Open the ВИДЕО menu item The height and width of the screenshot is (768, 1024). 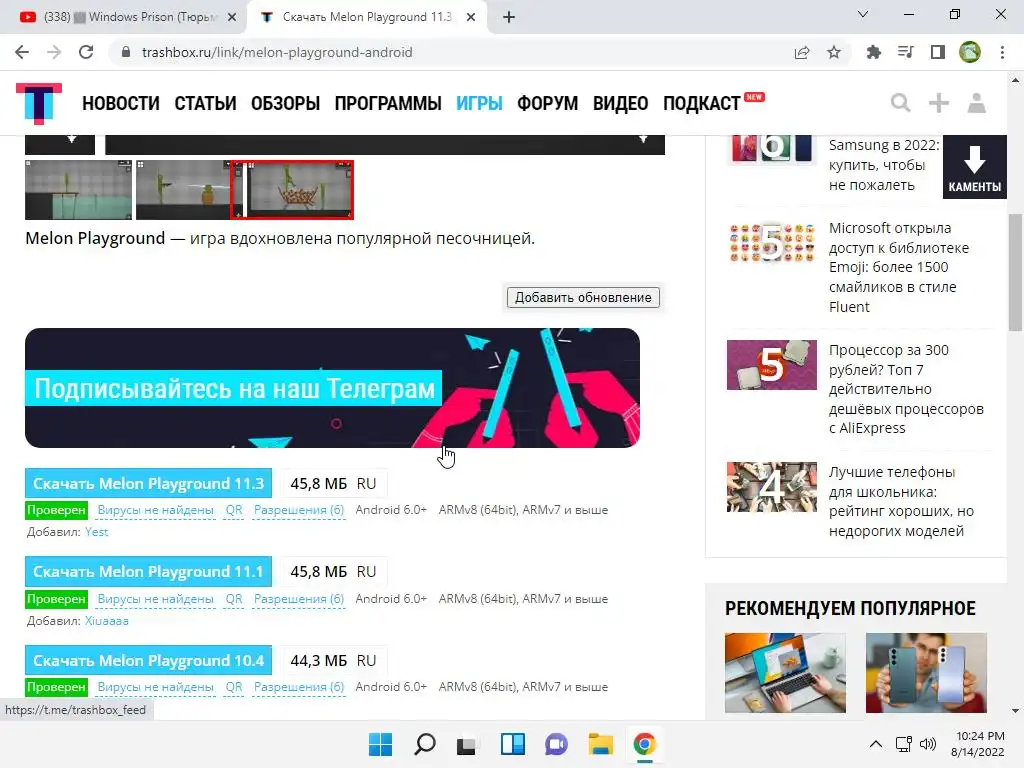[x=620, y=103]
